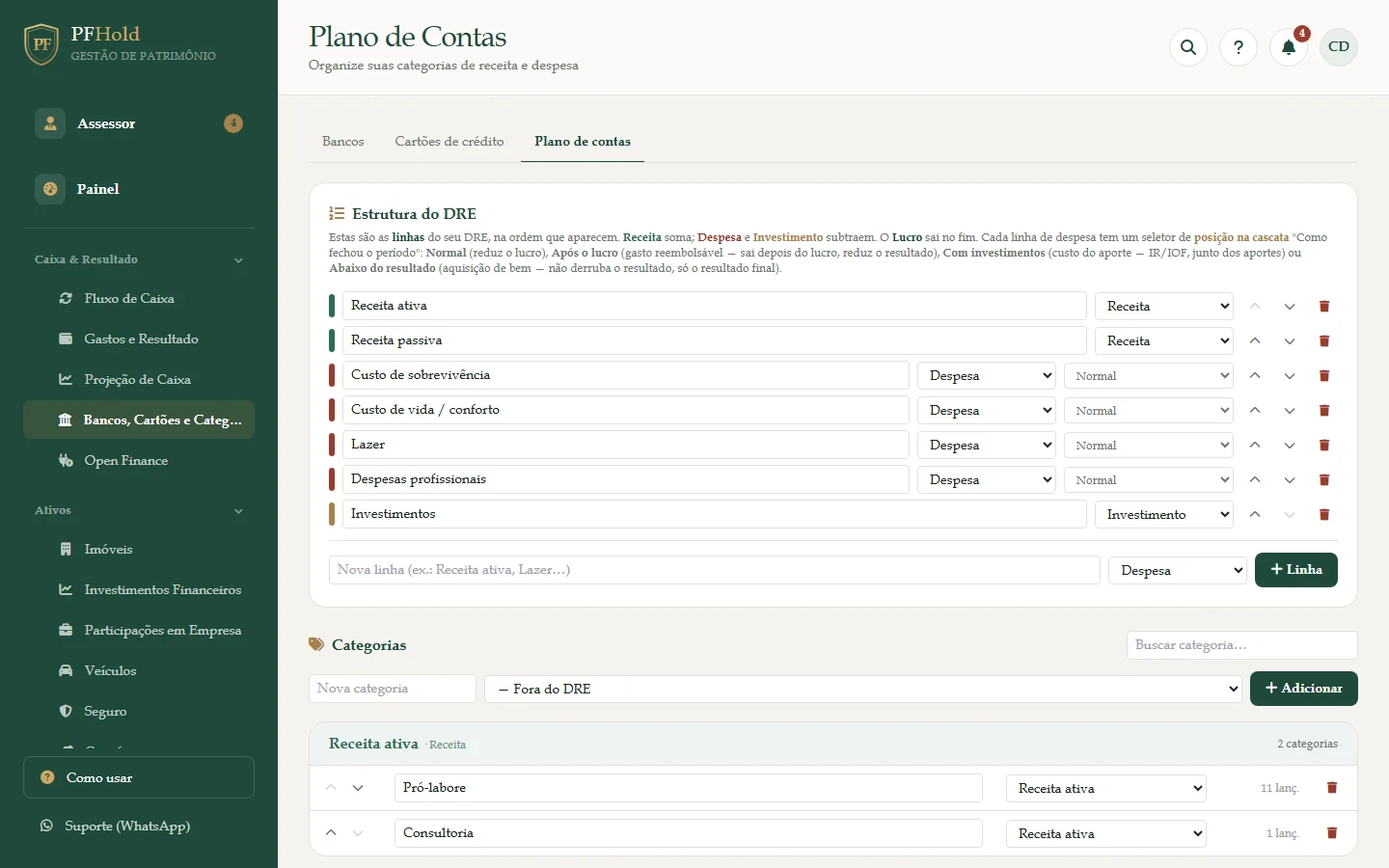This screenshot has height=868, width=1389.
Task: Open type dropdown for Investimentos line
Action: pos(1164,515)
